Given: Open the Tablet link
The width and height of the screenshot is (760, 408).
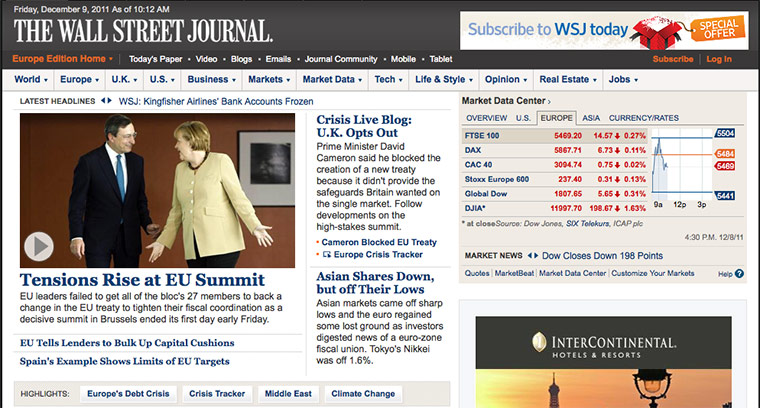Looking at the screenshot, I should [441, 59].
